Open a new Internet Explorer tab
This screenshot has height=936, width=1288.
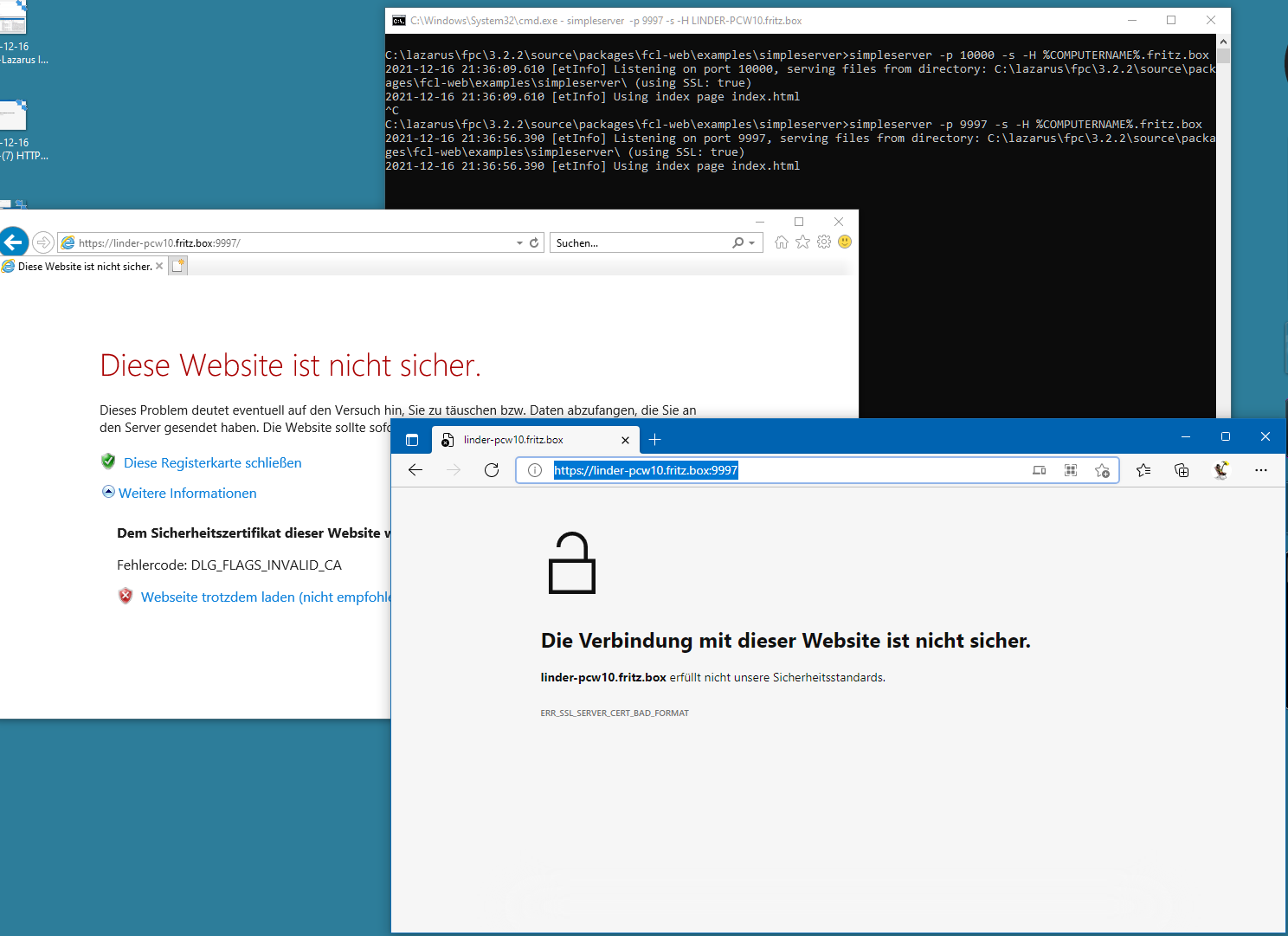(x=177, y=267)
